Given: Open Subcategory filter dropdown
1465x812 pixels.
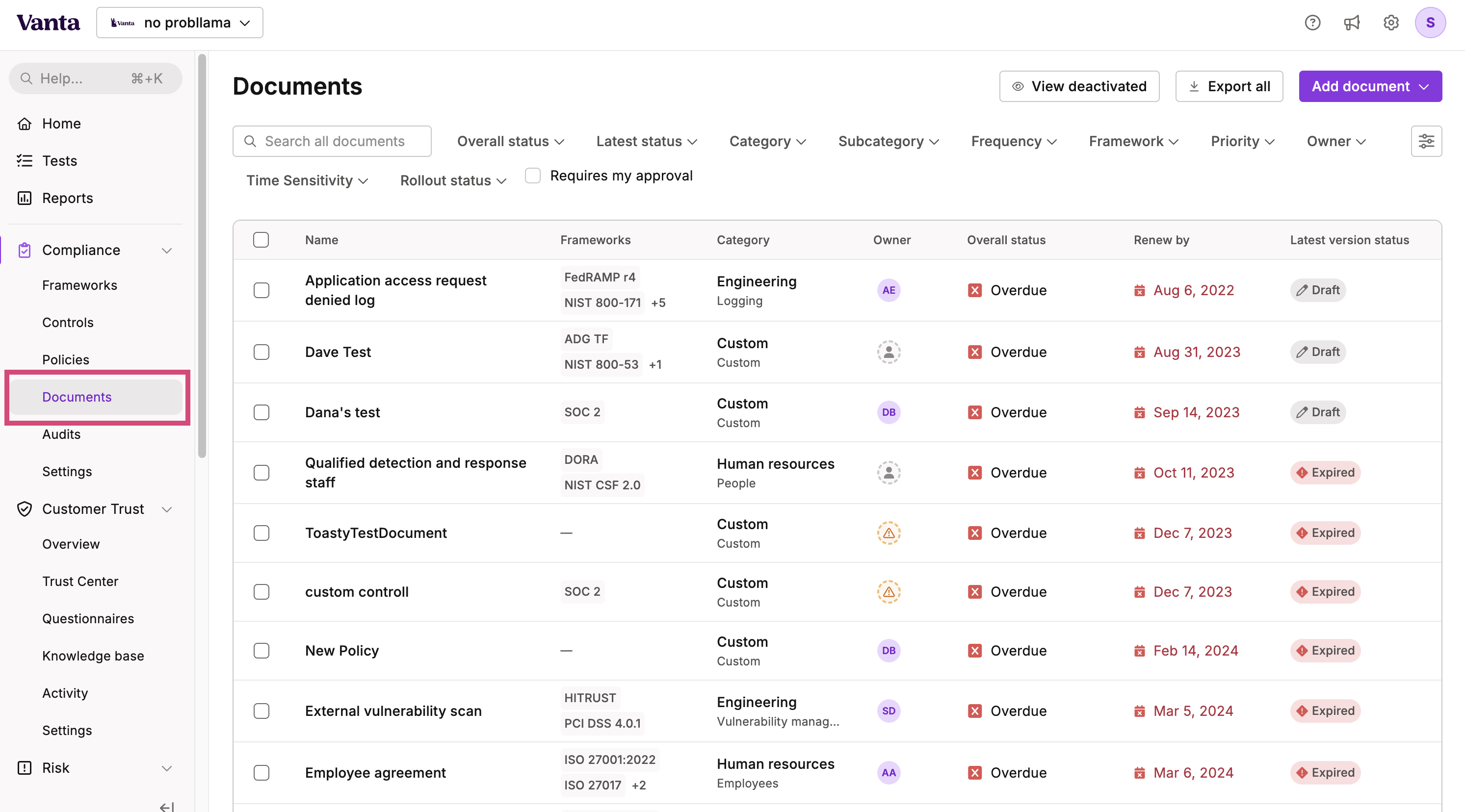Looking at the screenshot, I should (x=889, y=142).
